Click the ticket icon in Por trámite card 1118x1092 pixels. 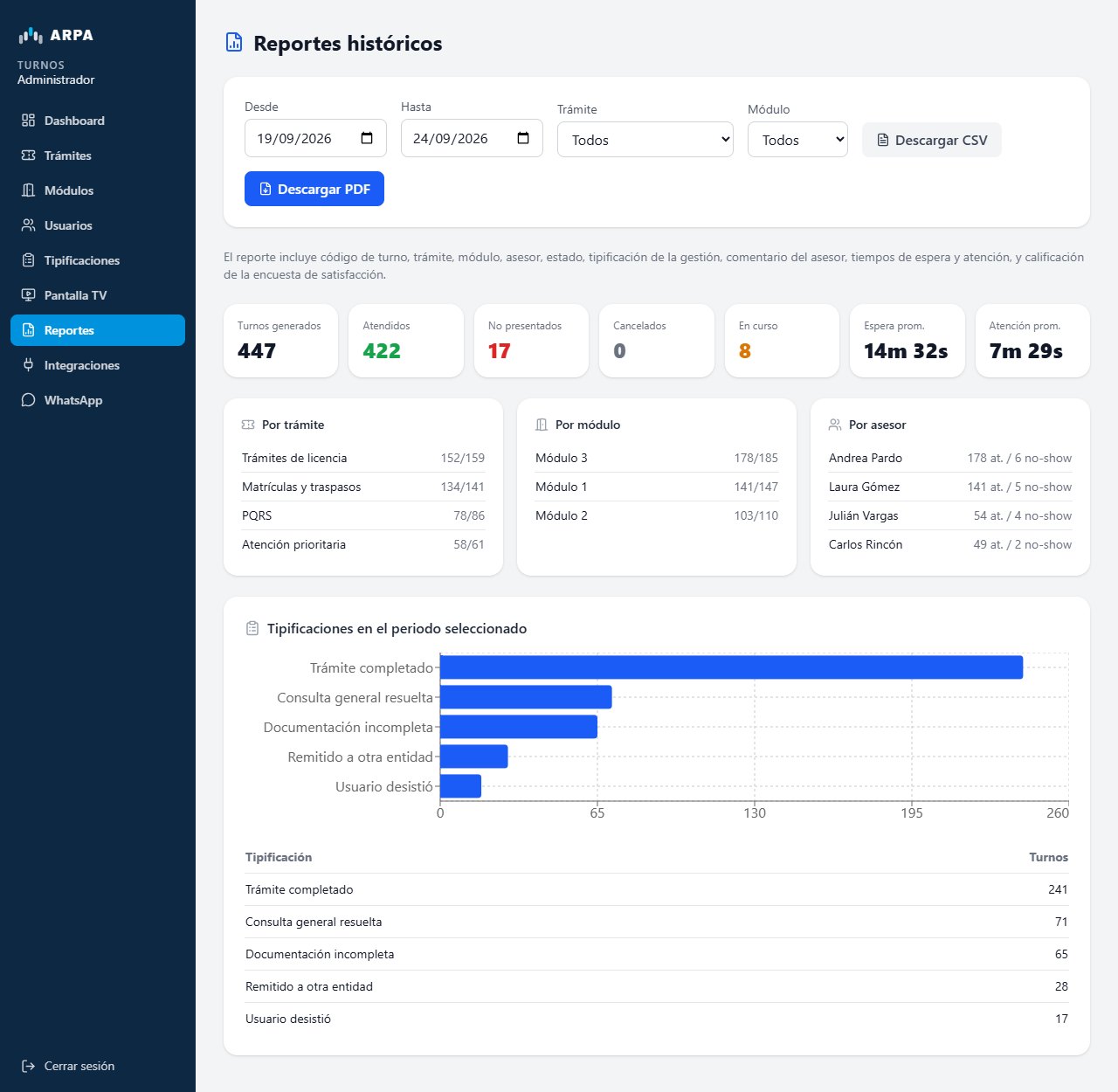[x=248, y=425]
